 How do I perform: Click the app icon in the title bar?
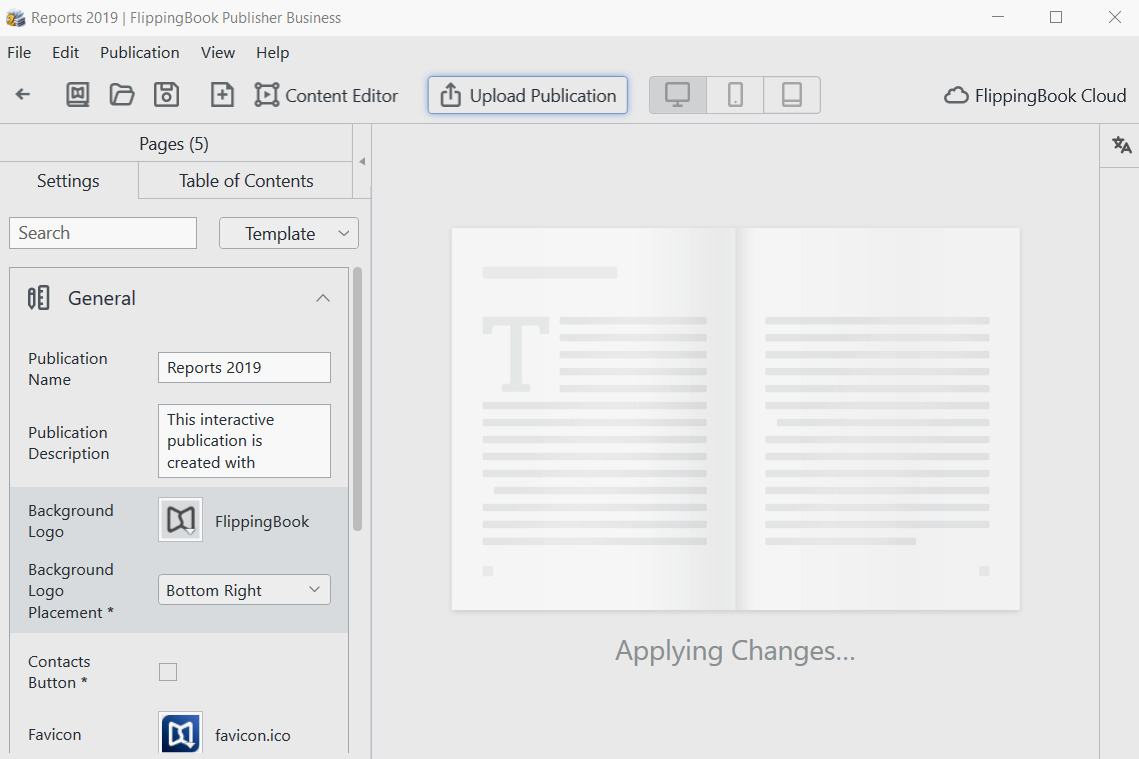click(x=15, y=17)
